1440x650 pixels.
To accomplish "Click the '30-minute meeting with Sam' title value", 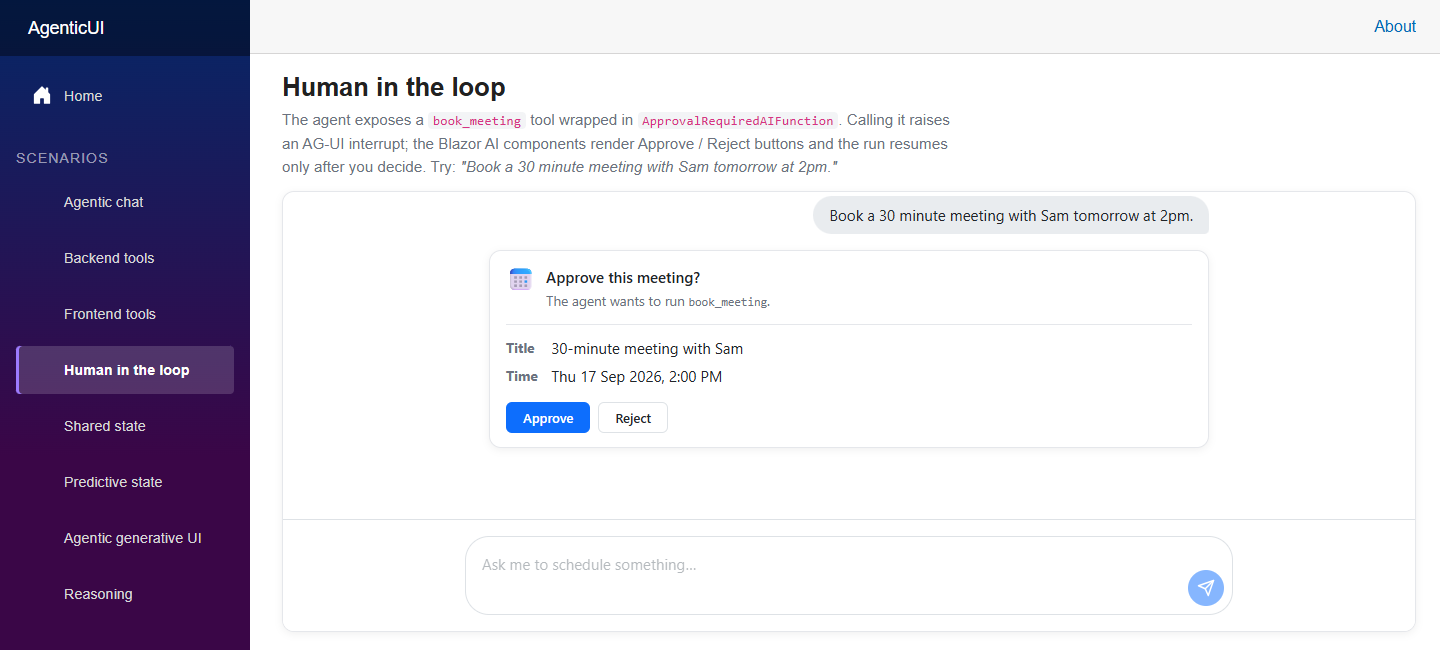I will 647,349.
